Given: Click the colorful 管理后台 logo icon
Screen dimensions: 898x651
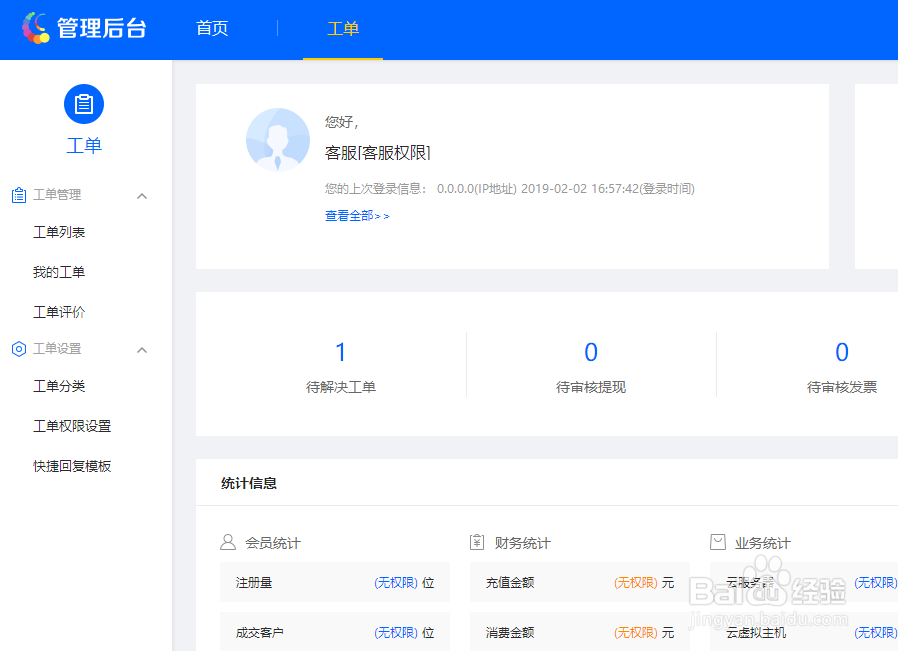Looking at the screenshot, I should click(37, 27).
